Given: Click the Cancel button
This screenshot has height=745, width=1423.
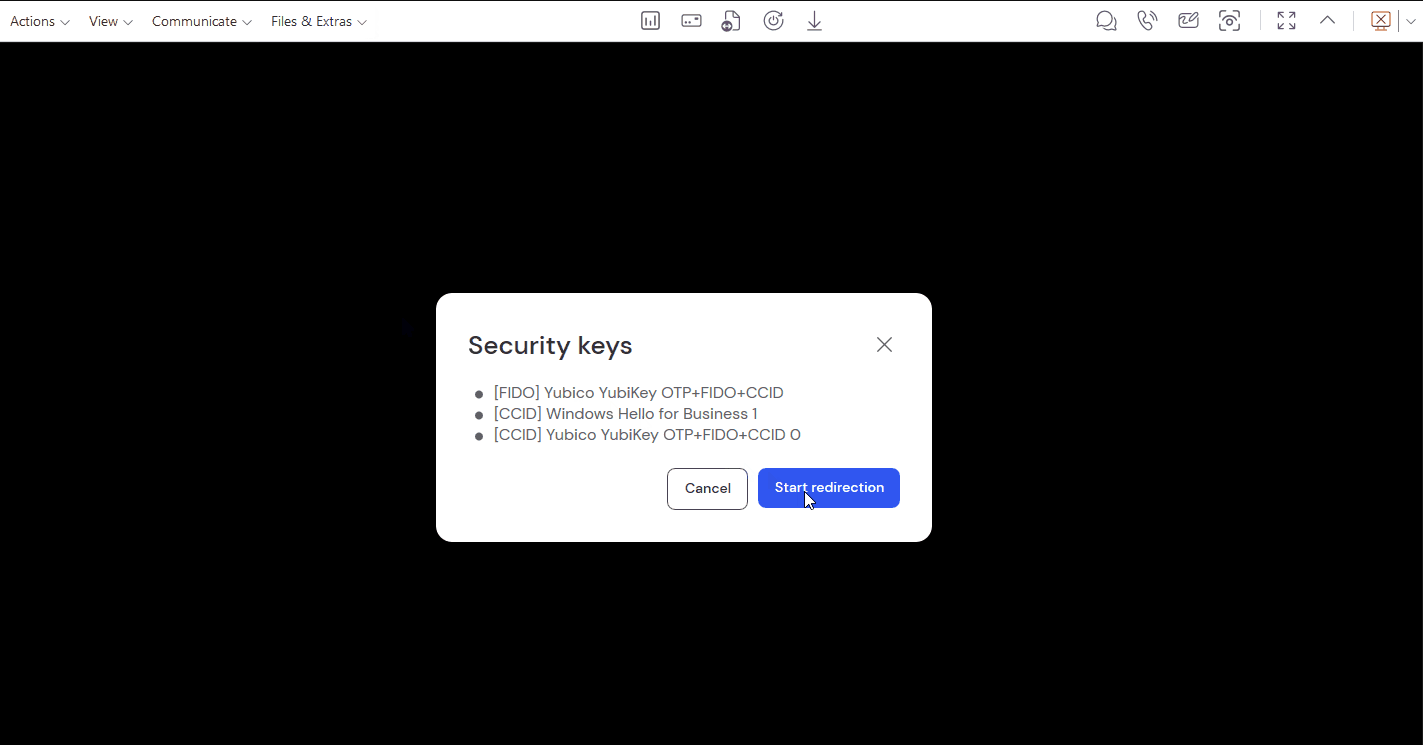Looking at the screenshot, I should 707,489.
